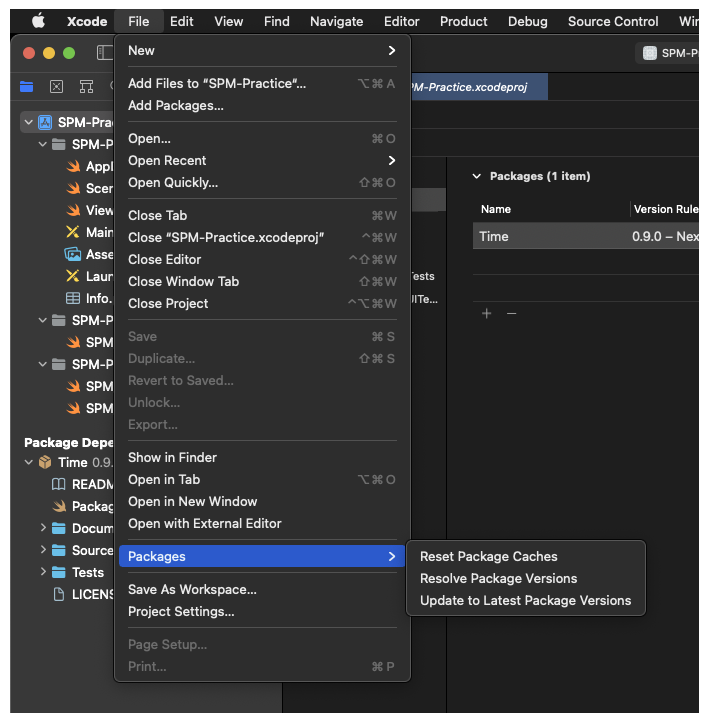Select Open in Tab menu item
This screenshot has width=710, height=726.
point(262,479)
